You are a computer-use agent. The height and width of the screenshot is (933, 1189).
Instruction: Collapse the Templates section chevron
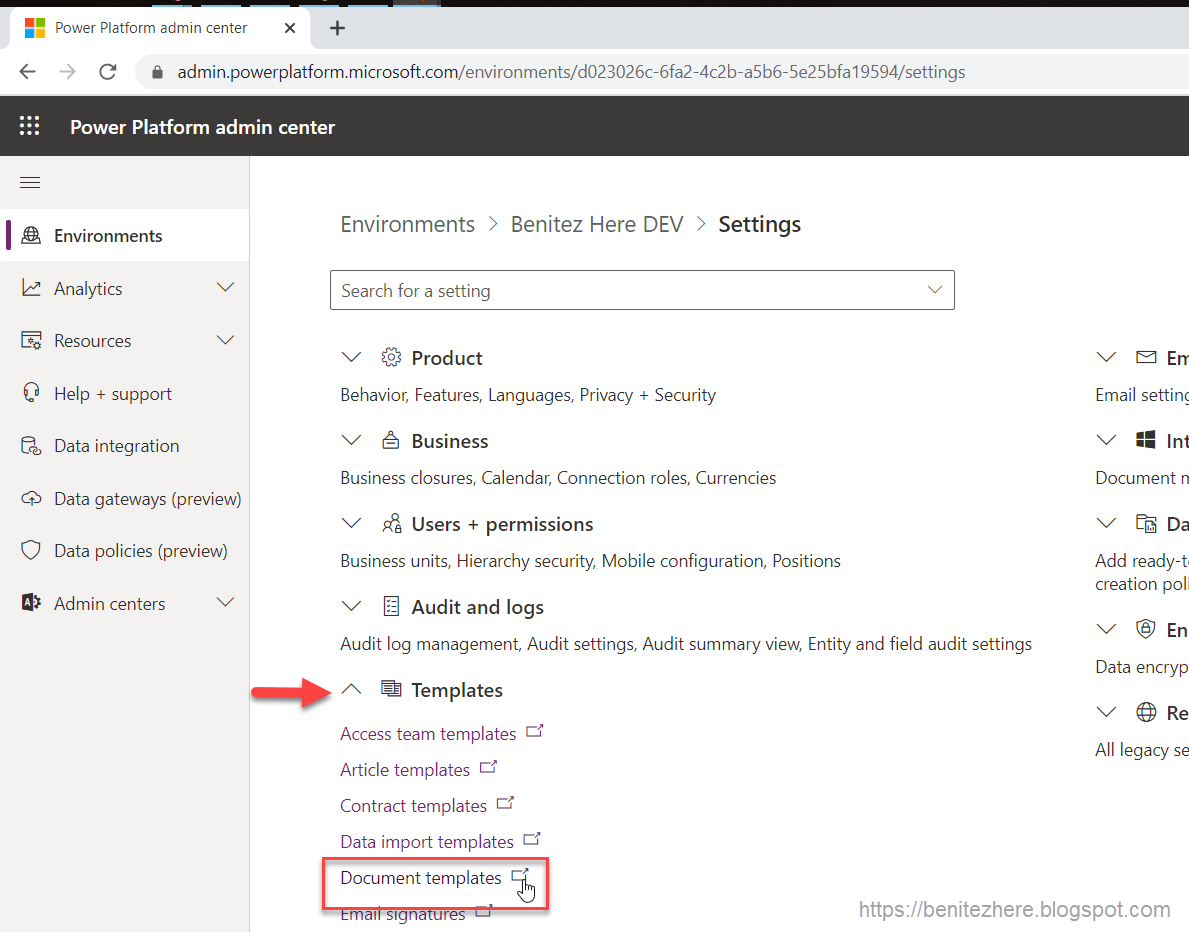pyautogui.click(x=351, y=689)
